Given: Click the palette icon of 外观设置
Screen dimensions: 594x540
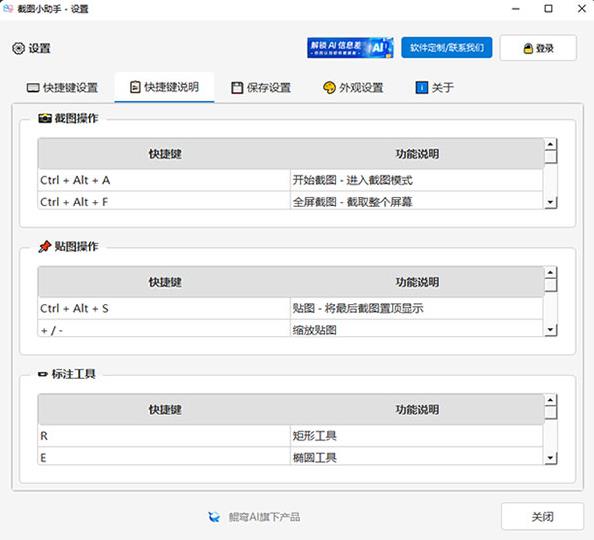Looking at the screenshot, I should click(x=329, y=88).
